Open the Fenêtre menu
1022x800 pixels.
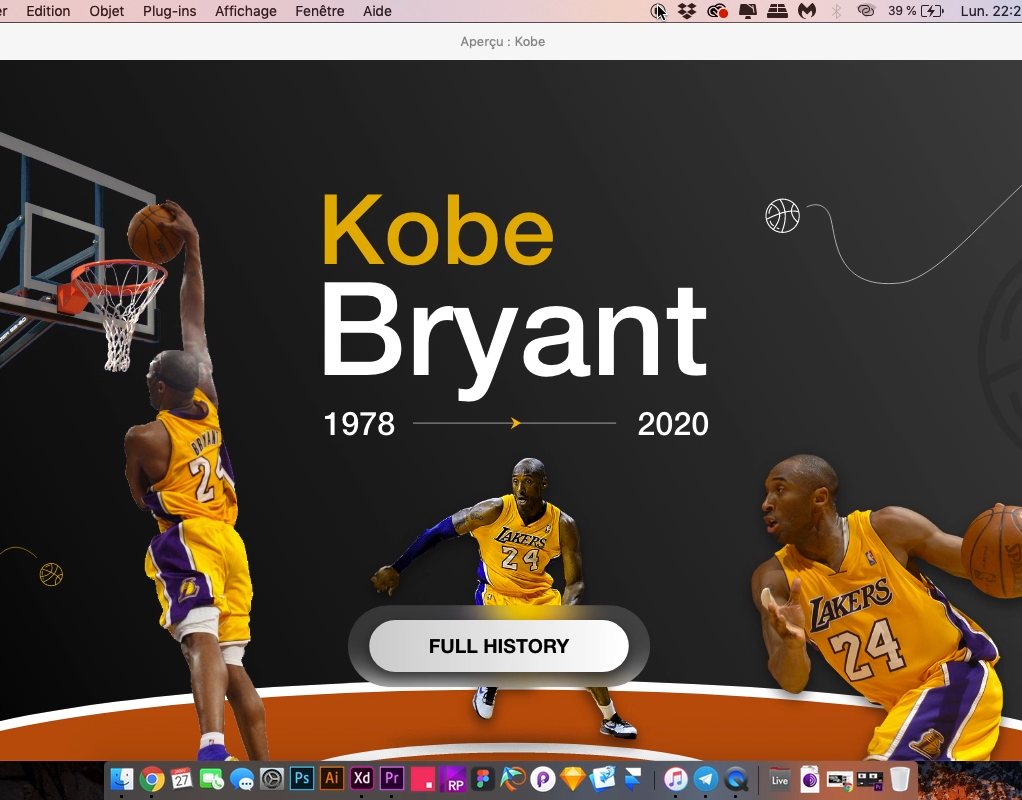click(319, 11)
